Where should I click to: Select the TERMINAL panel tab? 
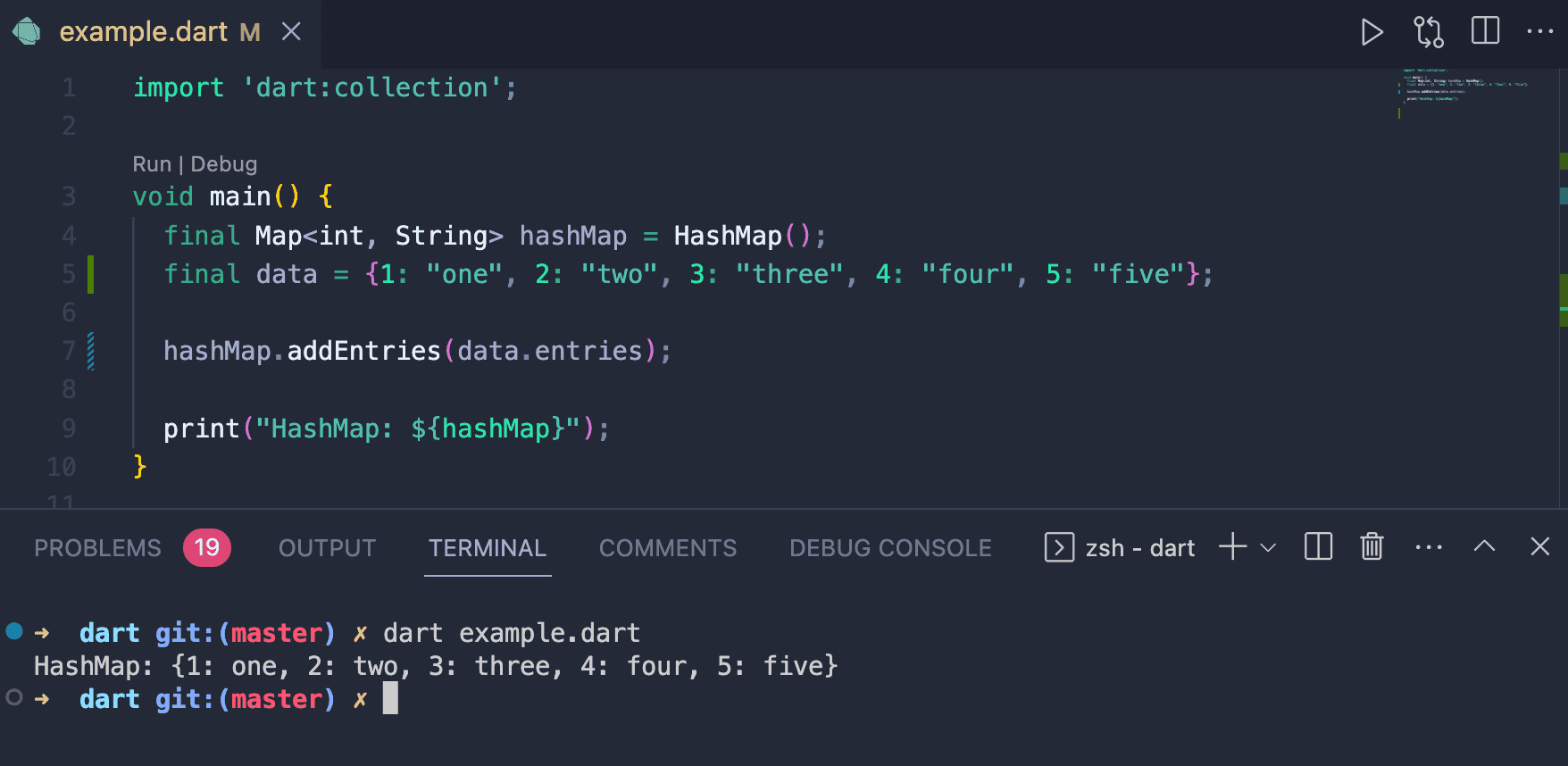[x=488, y=548]
